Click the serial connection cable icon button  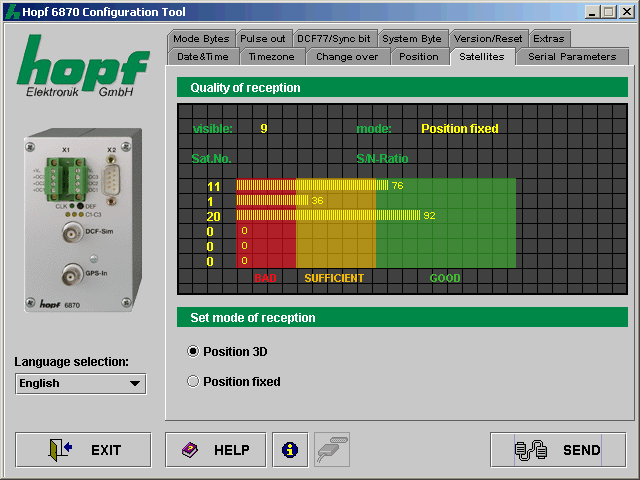pyautogui.click(x=332, y=450)
